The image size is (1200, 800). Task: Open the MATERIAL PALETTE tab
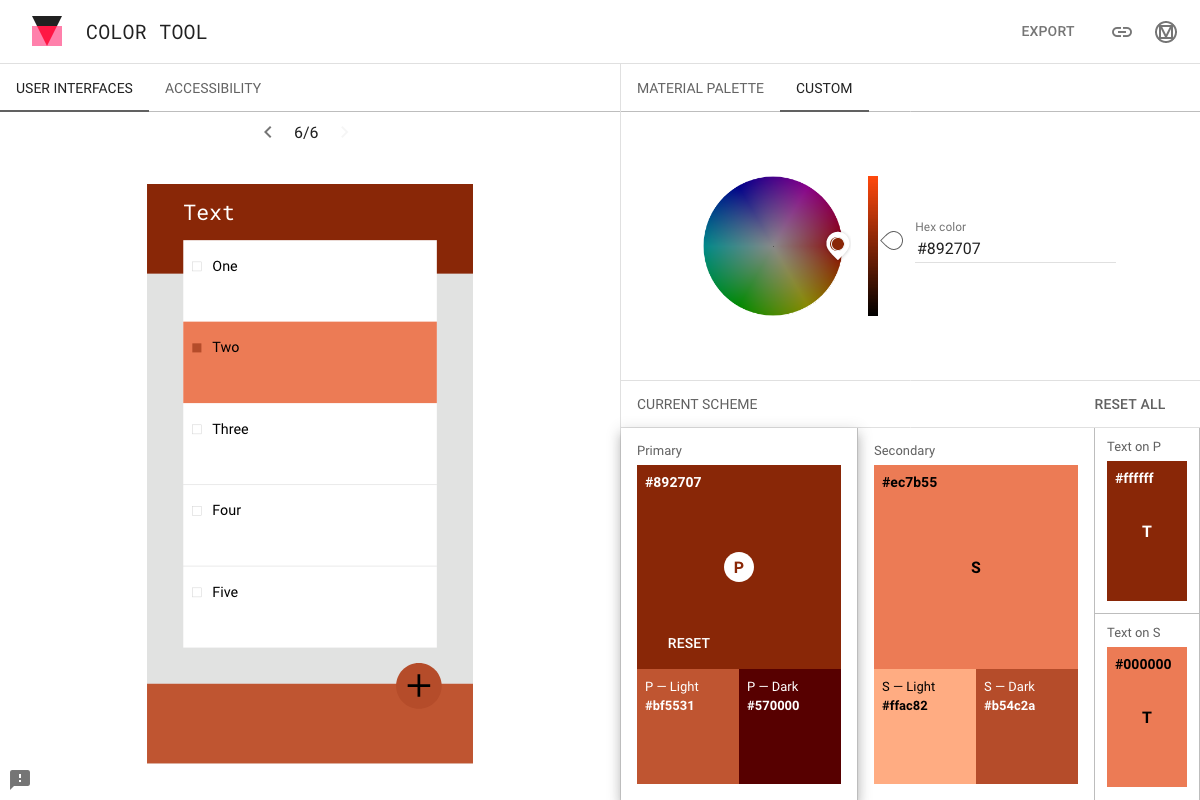coord(700,88)
